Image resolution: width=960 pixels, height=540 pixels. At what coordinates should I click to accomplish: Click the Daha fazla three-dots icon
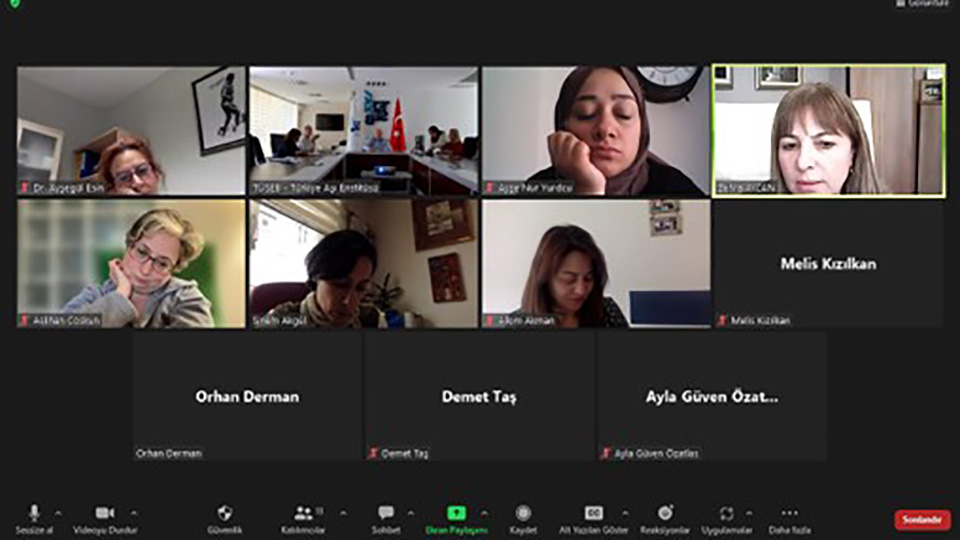click(x=790, y=514)
